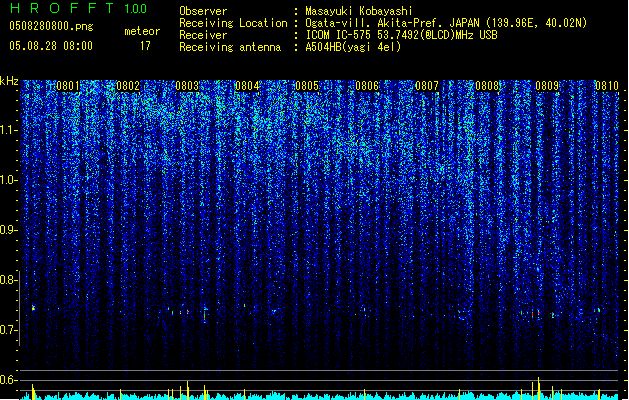Screen dimensions: 629x400
Task: Click the 0809 time marker
Action: [x=547, y=86]
